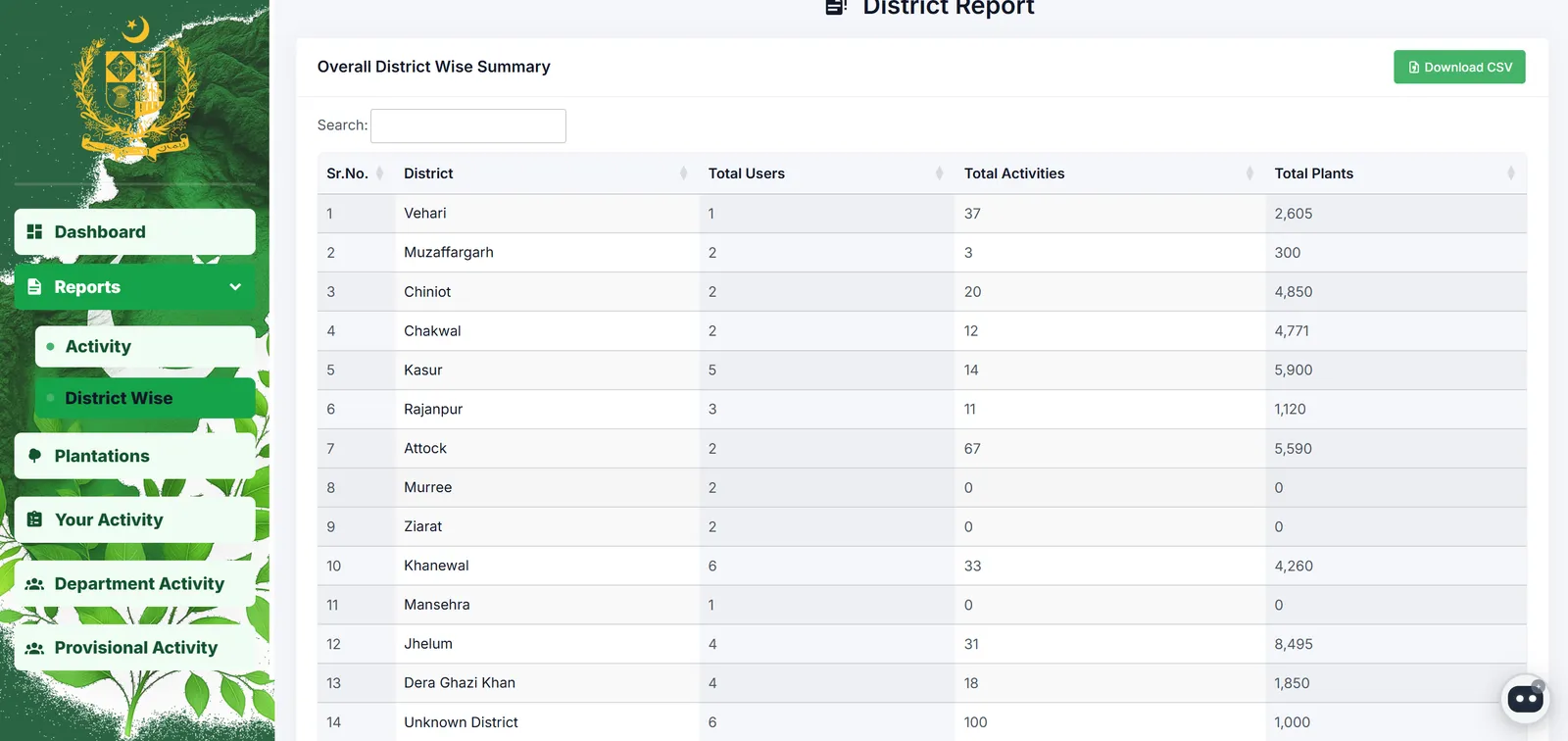Click the Ziarat district cell
The width and height of the screenshot is (1568, 741).
tap(547, 526)
